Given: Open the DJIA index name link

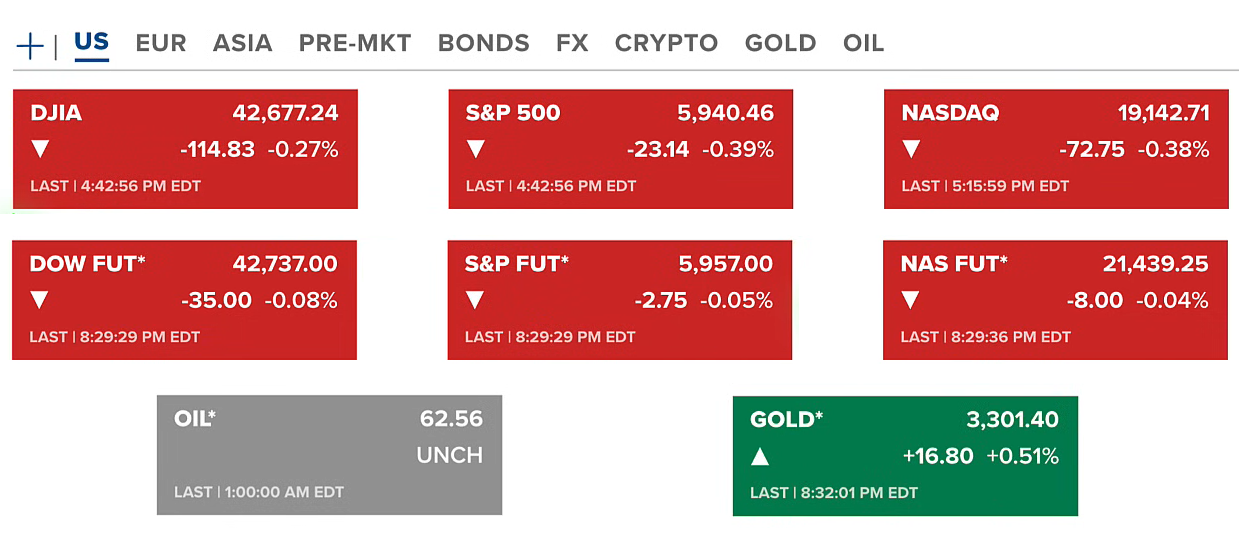Looking at the screenshot, I should [56, 113].
